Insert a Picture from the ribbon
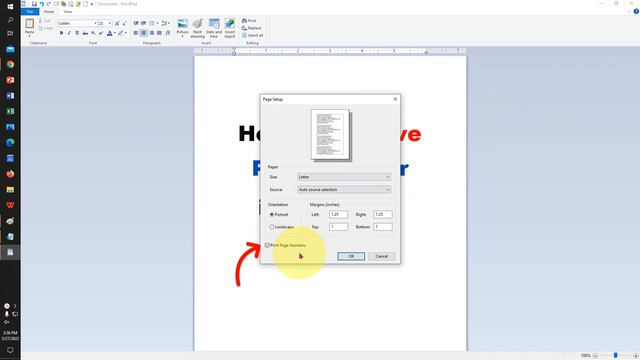This screenshot has width=640, height=360. [x=182, y=27]
